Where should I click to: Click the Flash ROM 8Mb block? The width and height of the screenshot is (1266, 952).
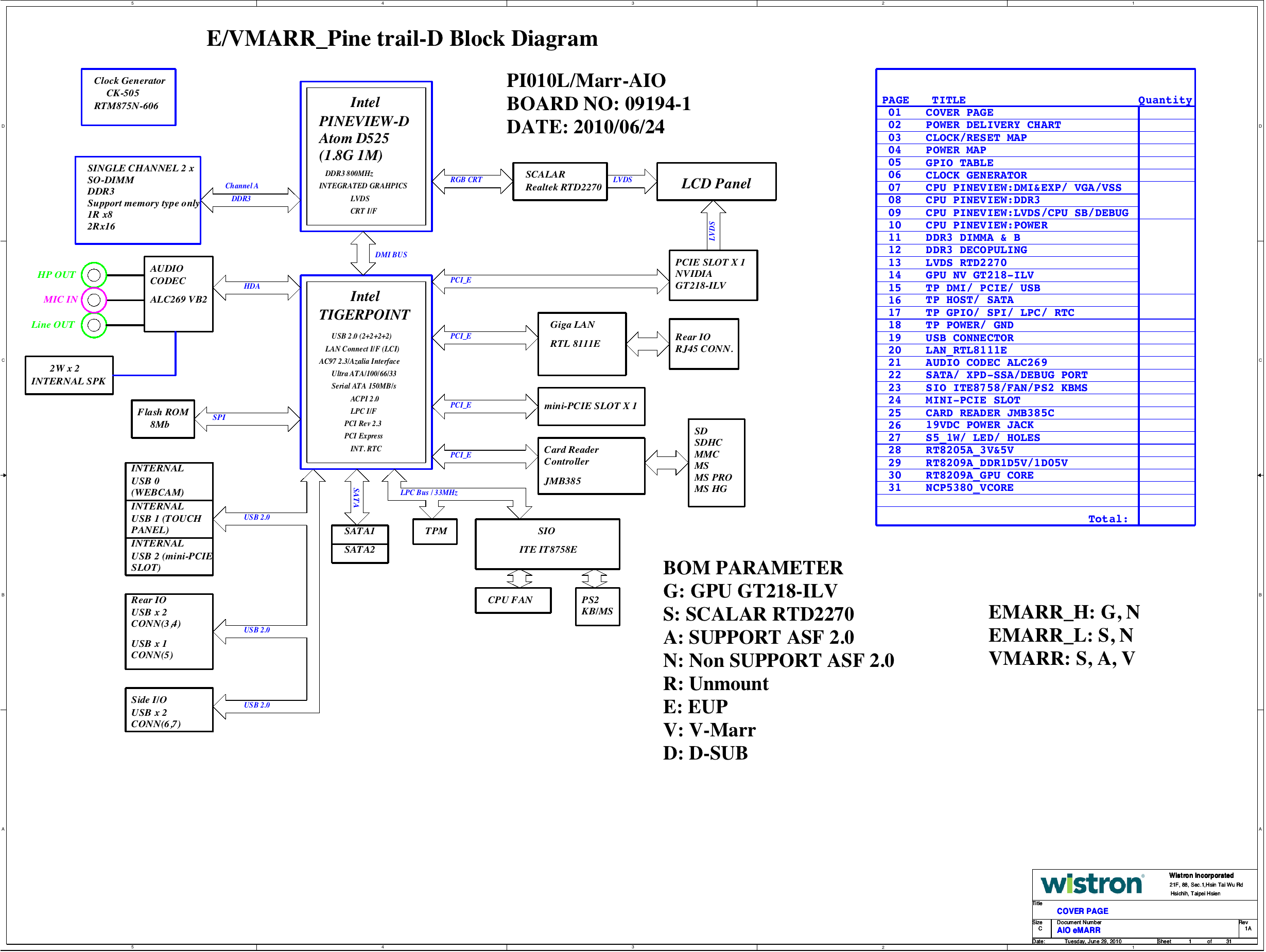click(163, 419)
